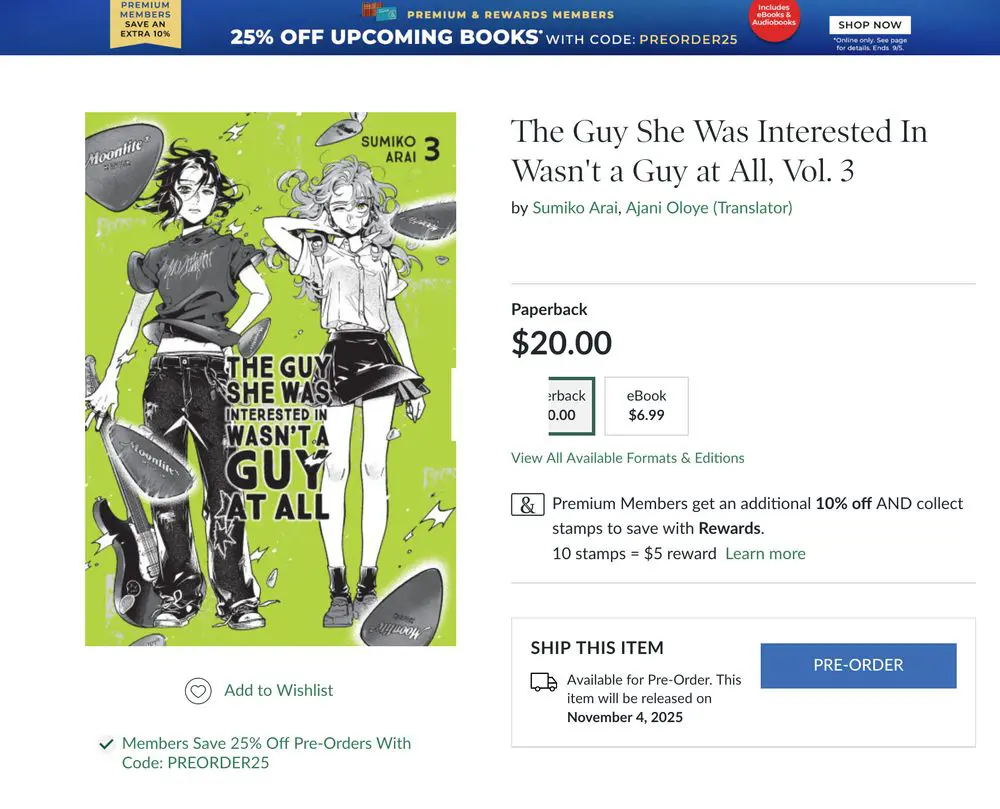
Task: Click the yellow Premium Members Save ribbon
Action: pyautogui.click(x=145, y=24)
